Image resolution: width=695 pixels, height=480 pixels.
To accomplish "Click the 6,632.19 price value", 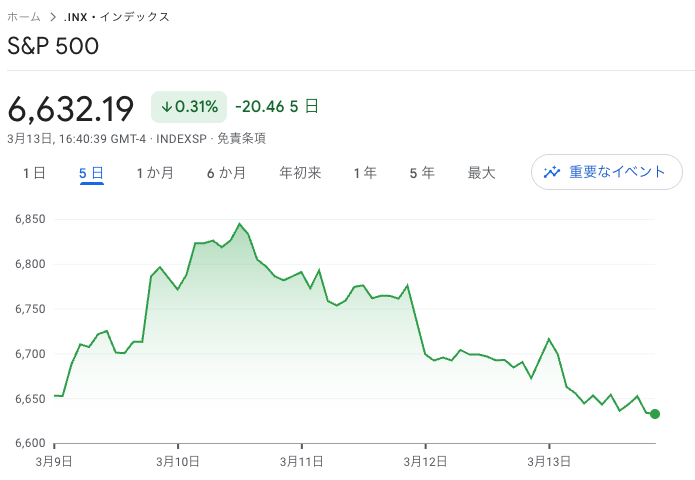I will (x=71, y=106).
